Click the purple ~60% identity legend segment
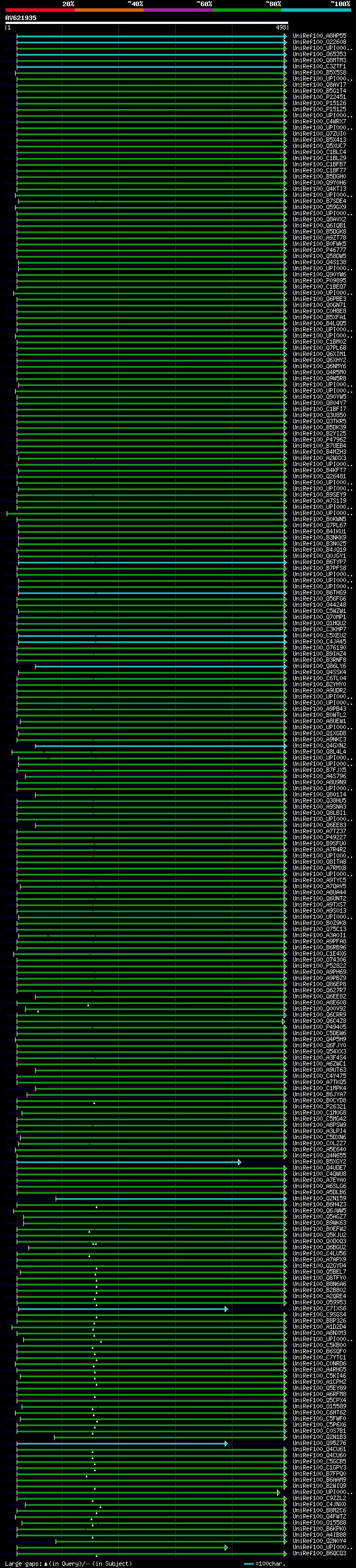The width and height of the screenshot is (356, 1568). click(x=179, y=10)
